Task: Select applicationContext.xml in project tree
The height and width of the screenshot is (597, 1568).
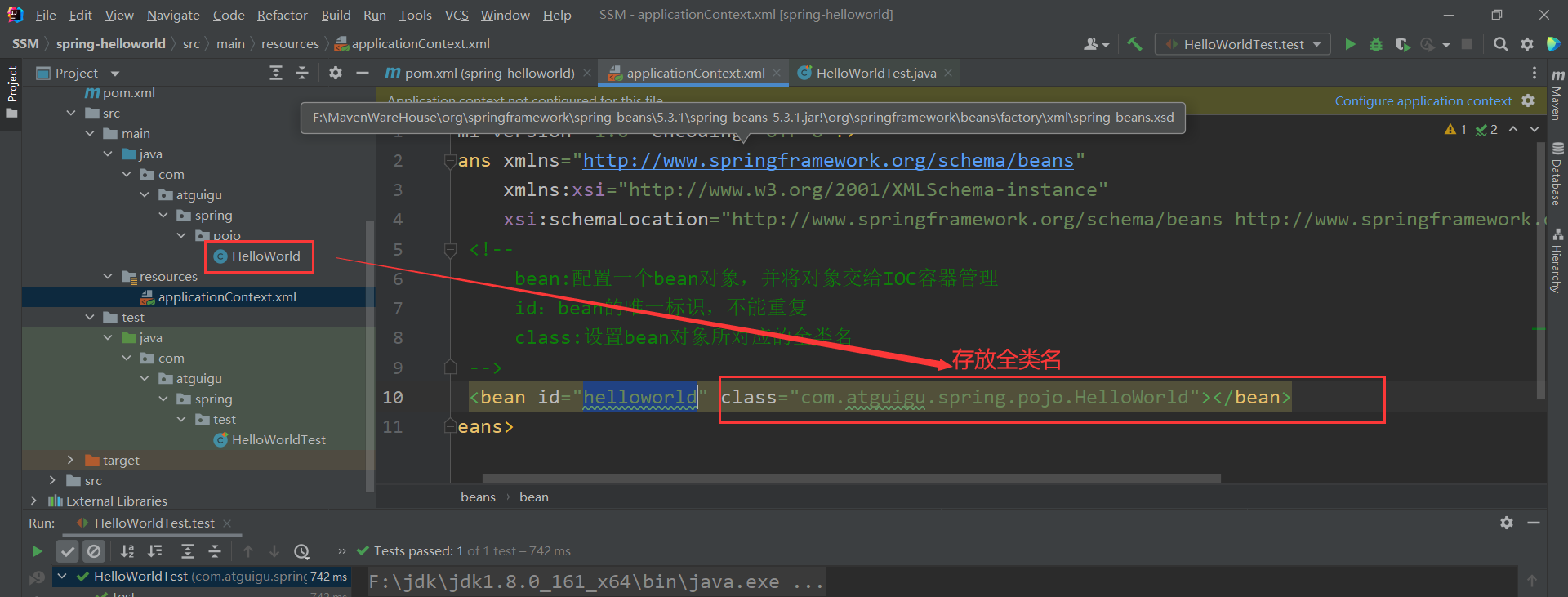Action: [218, 296]
